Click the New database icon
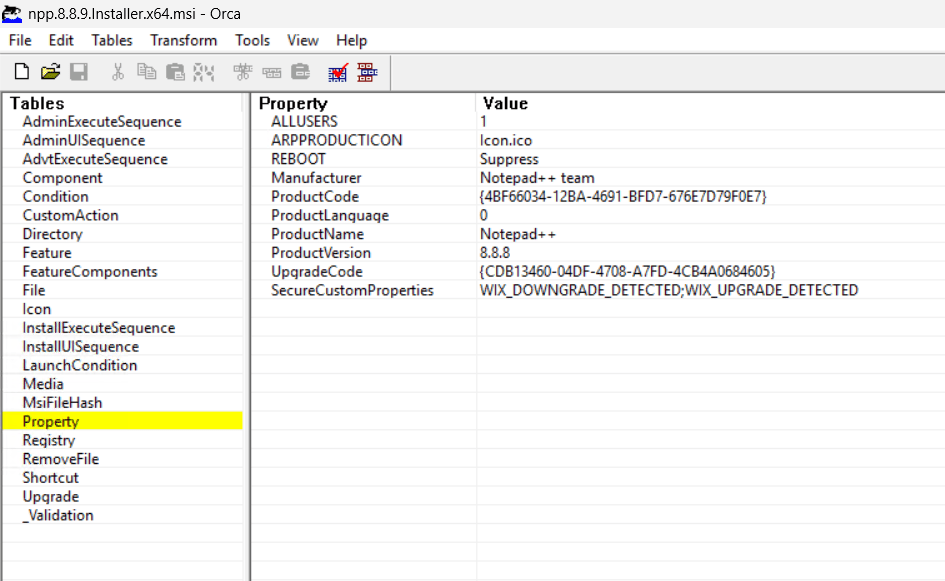The height and width of the screenshot is (581, 945). [x=21, y=71]
